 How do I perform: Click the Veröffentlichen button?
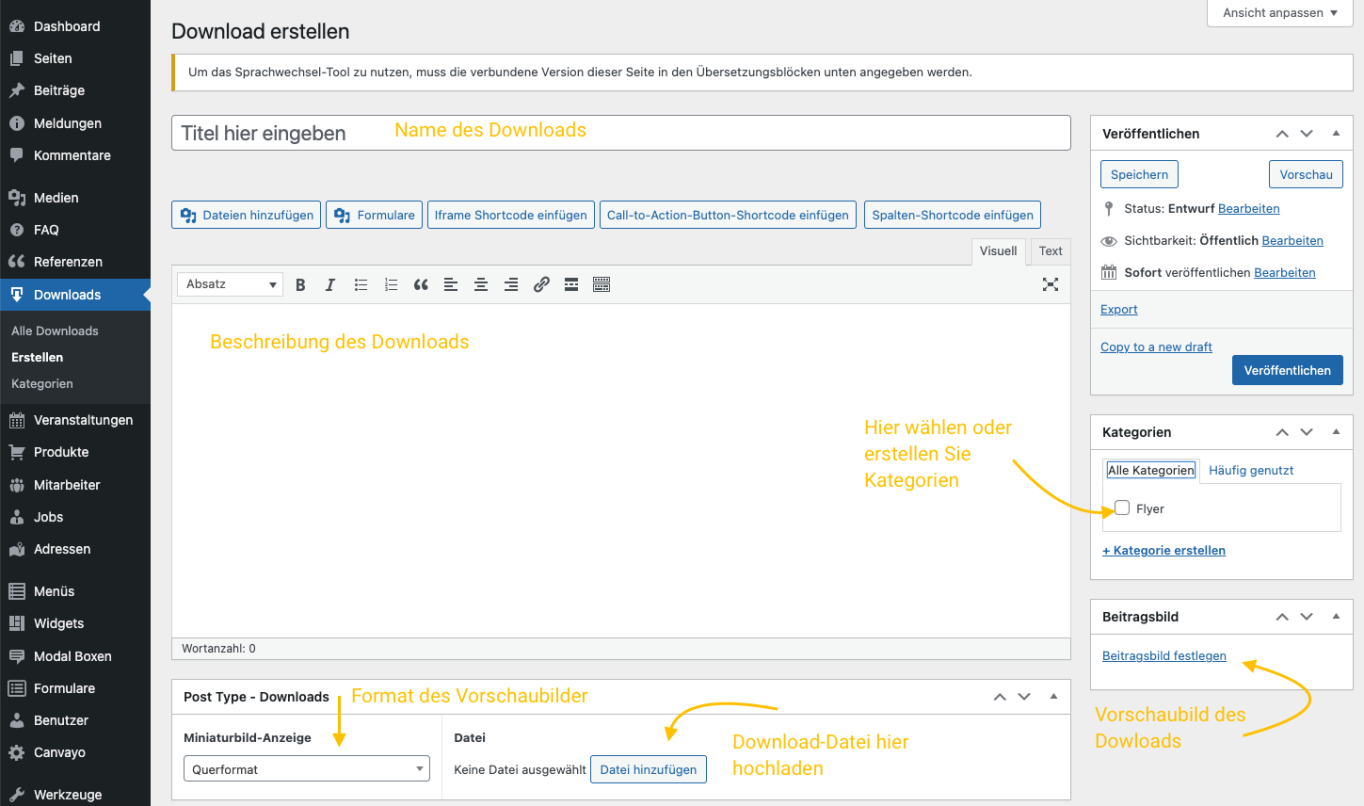[x=1287, y=370]
